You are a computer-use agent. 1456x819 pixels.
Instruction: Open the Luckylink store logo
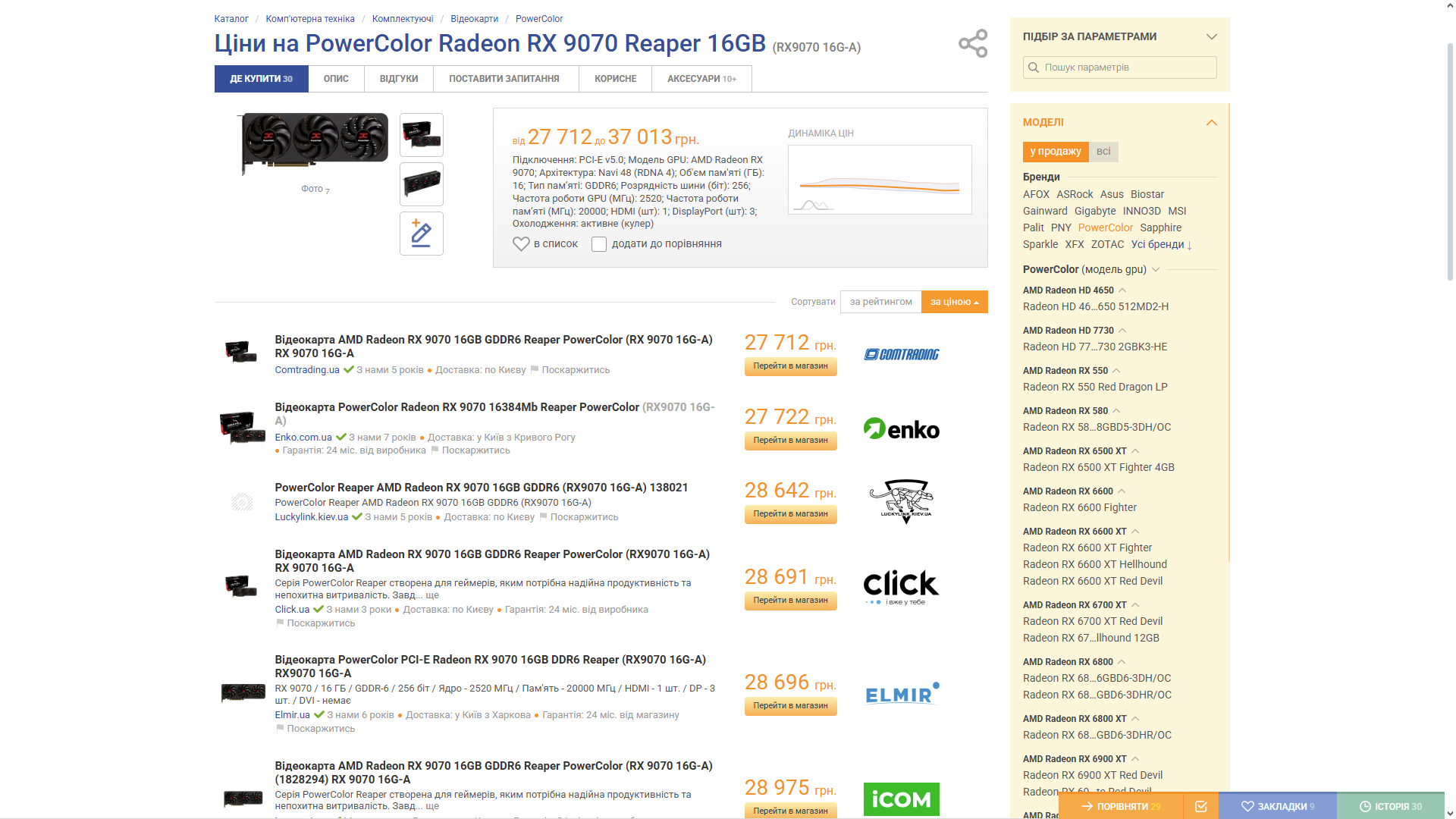(x=902, y=501)
